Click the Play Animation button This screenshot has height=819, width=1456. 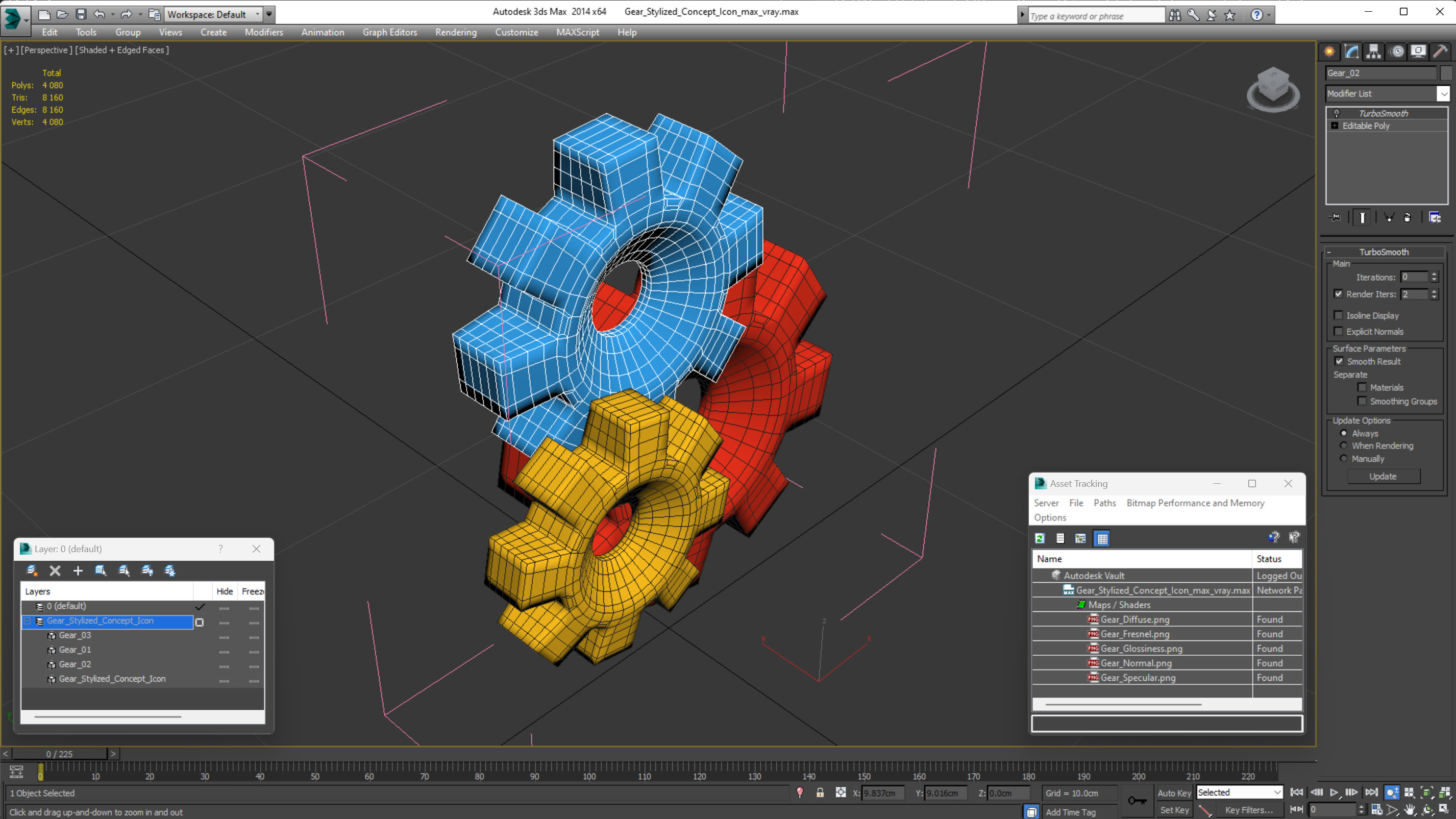(1334, 792)
